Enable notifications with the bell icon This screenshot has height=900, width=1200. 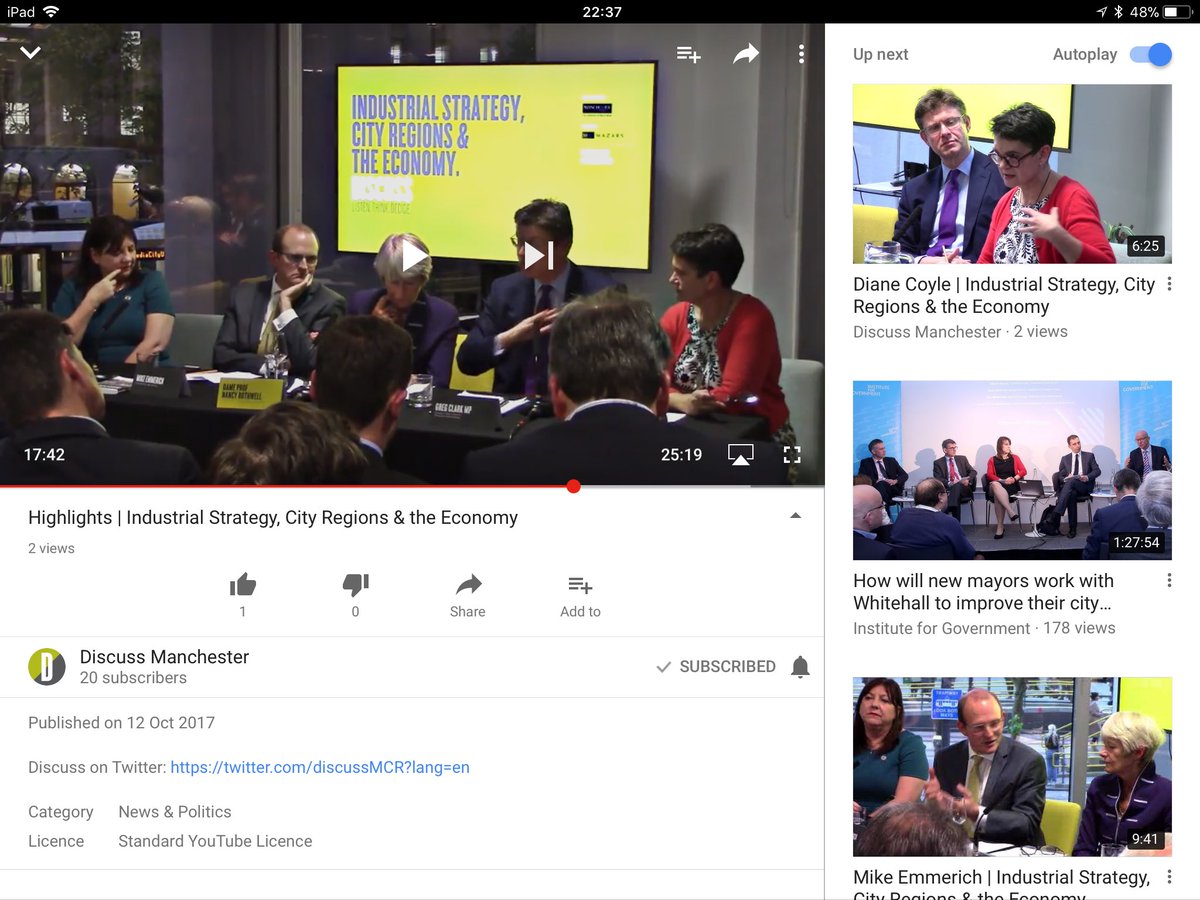tap(800, 666)
